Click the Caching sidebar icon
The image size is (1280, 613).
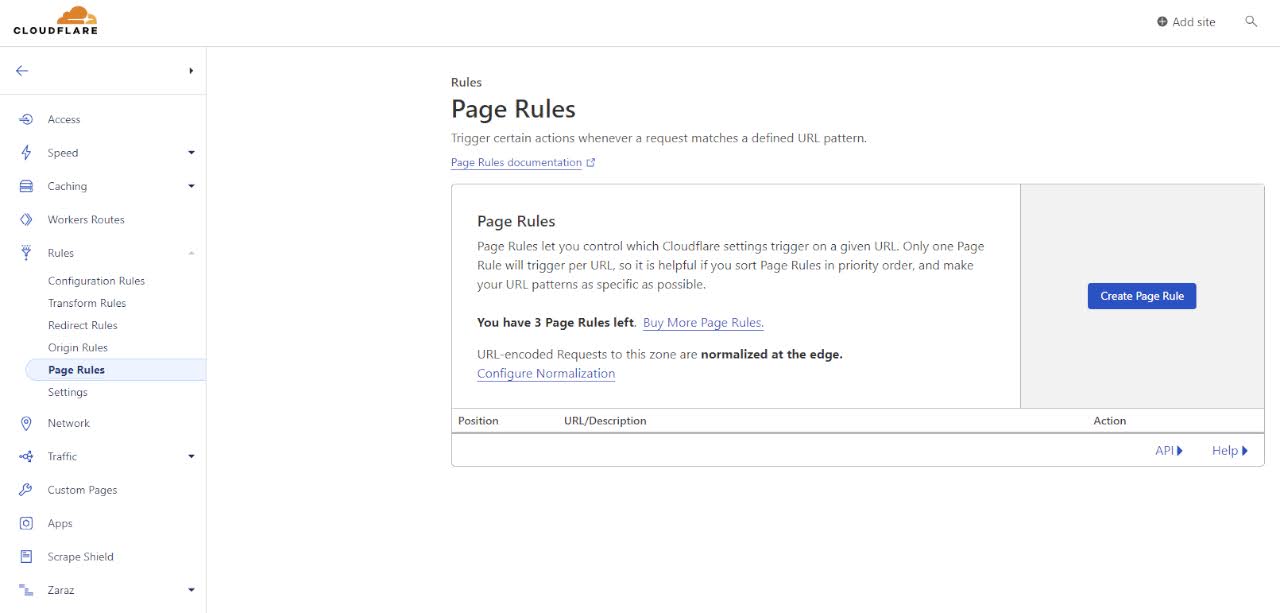(x=27, y=186)
